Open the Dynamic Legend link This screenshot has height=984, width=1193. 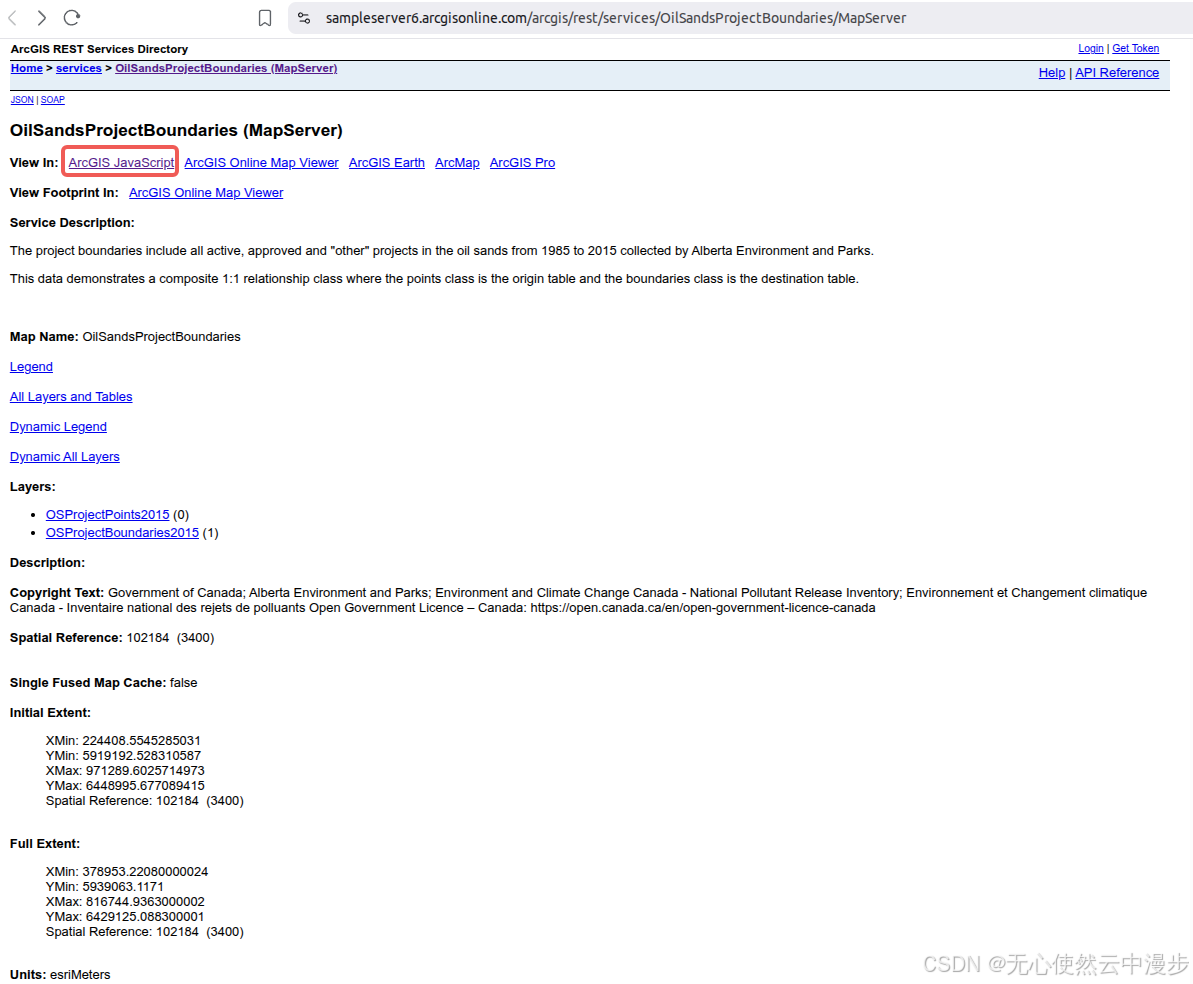point(58,427)
